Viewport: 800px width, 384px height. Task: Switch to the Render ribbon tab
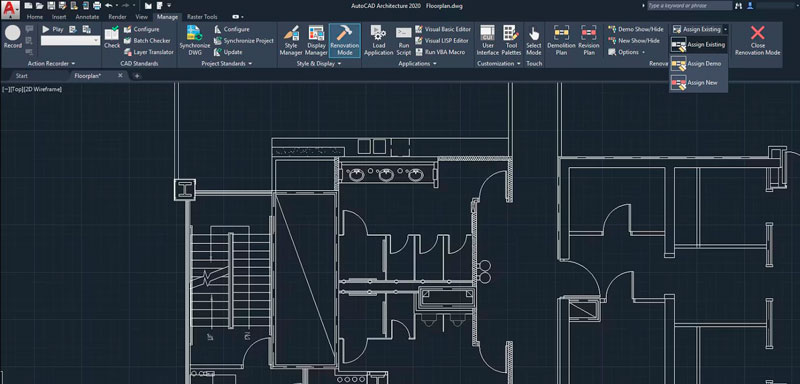click(117, 17)
